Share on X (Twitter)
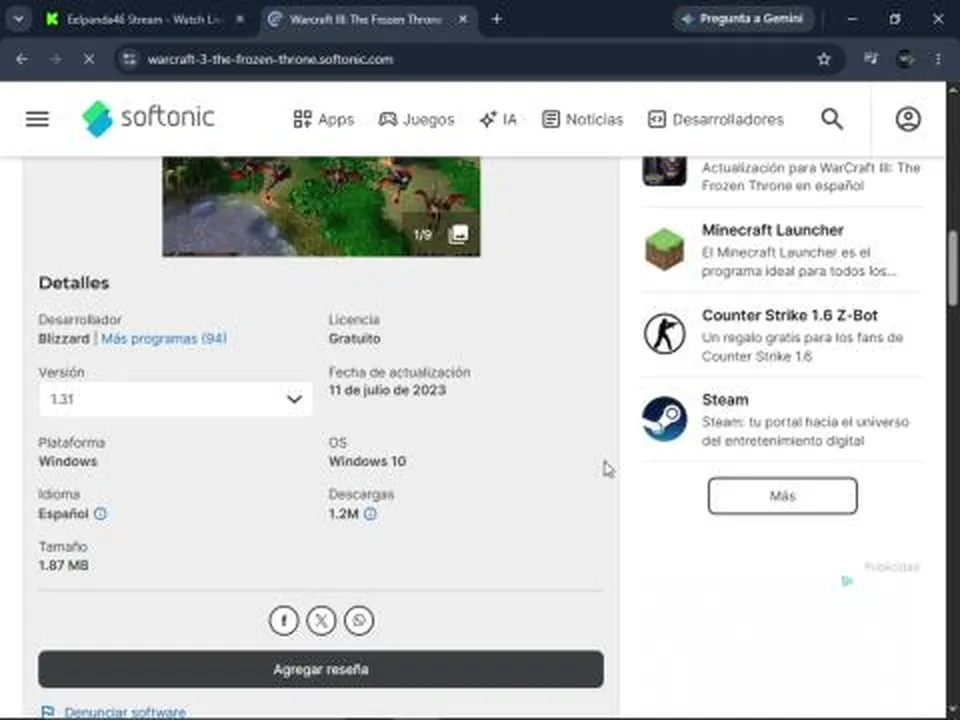This screenshot has height=720, width=960. click(x=321, y=620)
